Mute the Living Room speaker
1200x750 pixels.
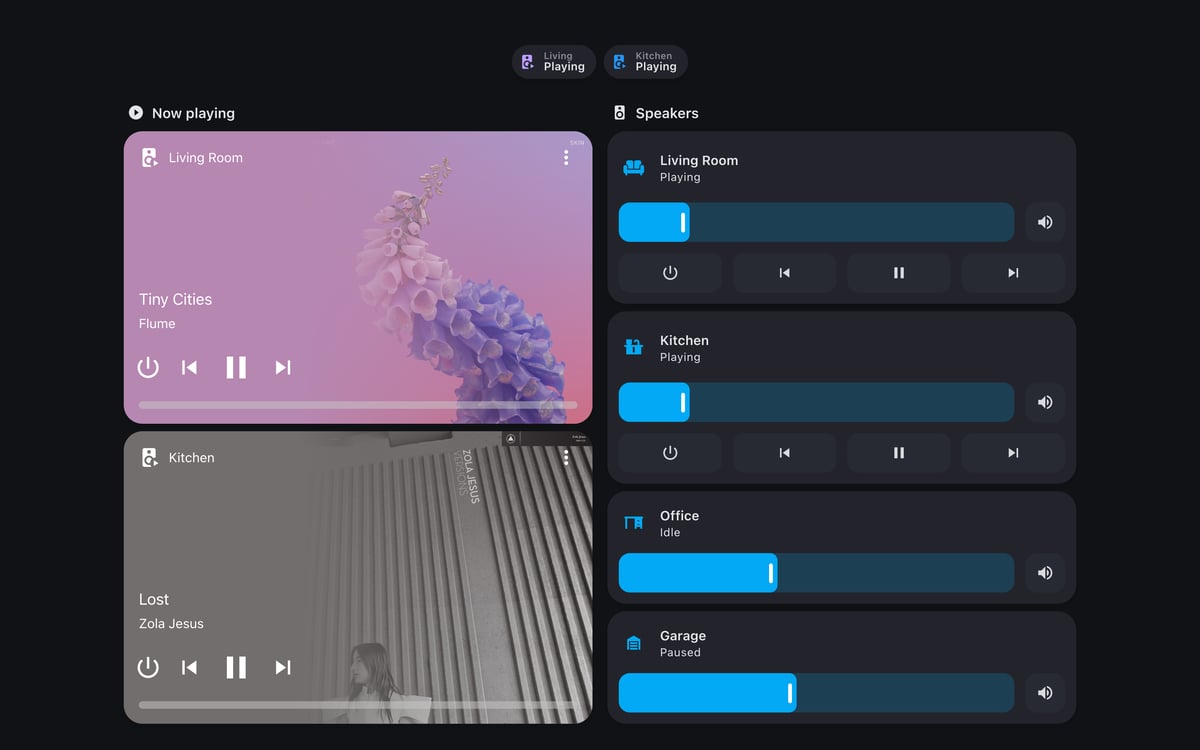pyautogui.click(x=1045, y=222)
